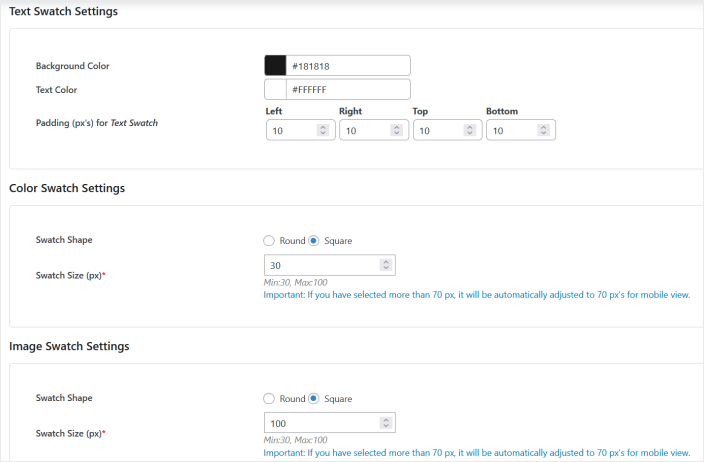The width and height of the screenshot is (704, 462).
Task: Click the Top padding spinner arrows
Action: [x=470, y=130]
